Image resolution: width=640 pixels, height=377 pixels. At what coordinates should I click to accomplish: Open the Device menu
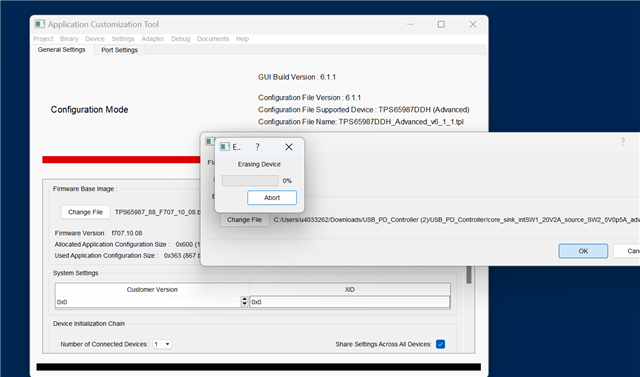click(95, 39)
